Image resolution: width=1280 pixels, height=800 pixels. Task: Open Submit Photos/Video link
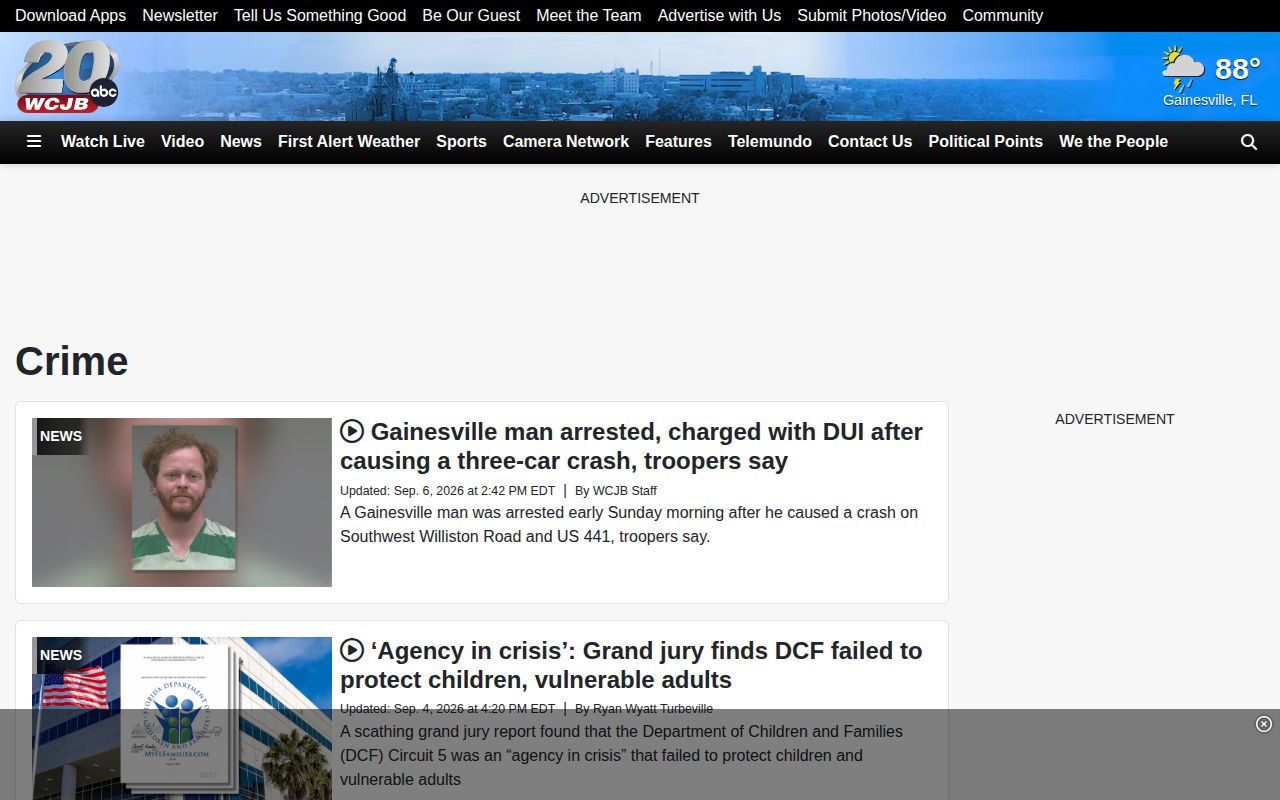pos(871,16)
